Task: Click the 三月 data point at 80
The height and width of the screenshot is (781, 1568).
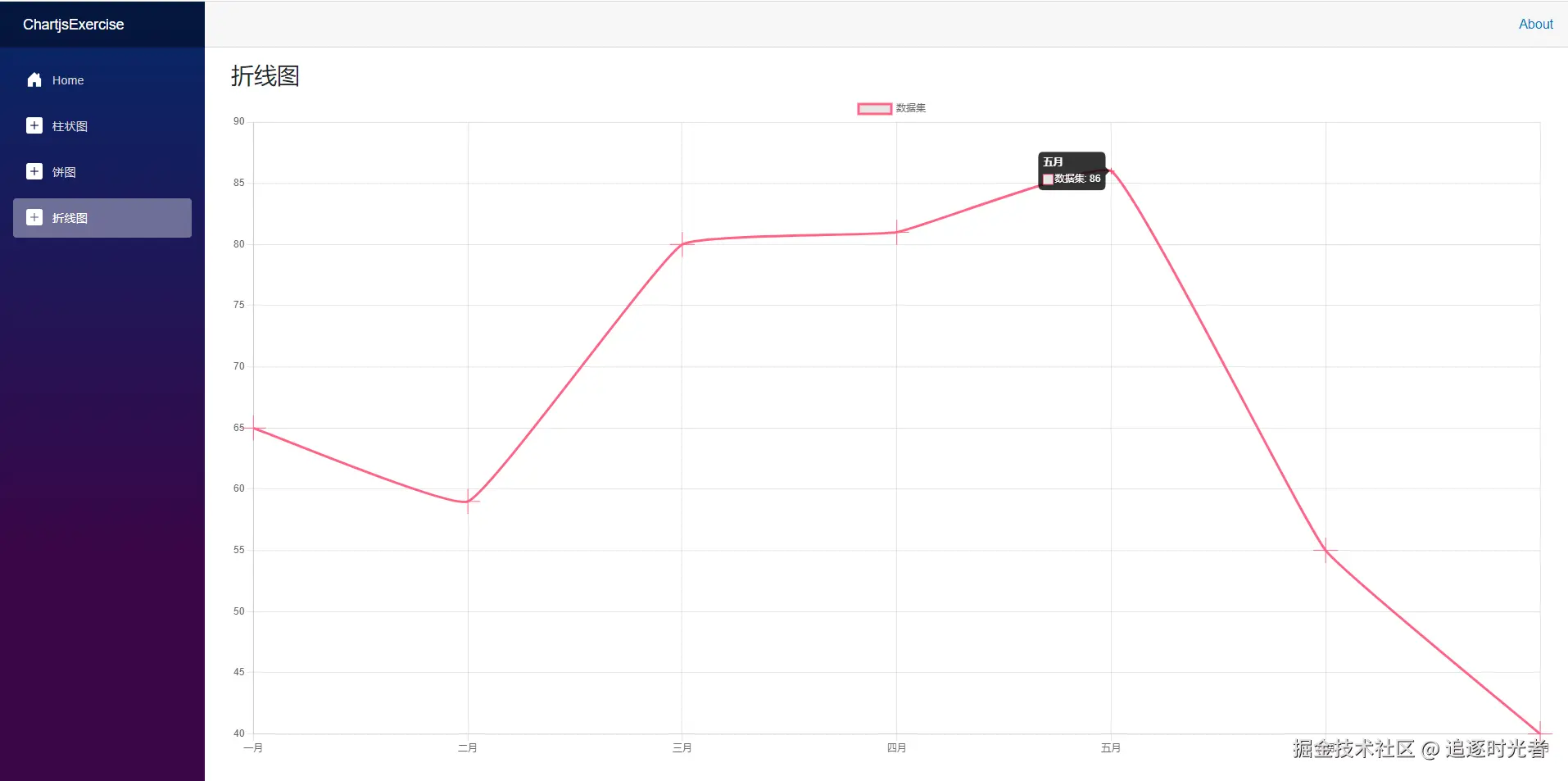Action: (682, 244)
